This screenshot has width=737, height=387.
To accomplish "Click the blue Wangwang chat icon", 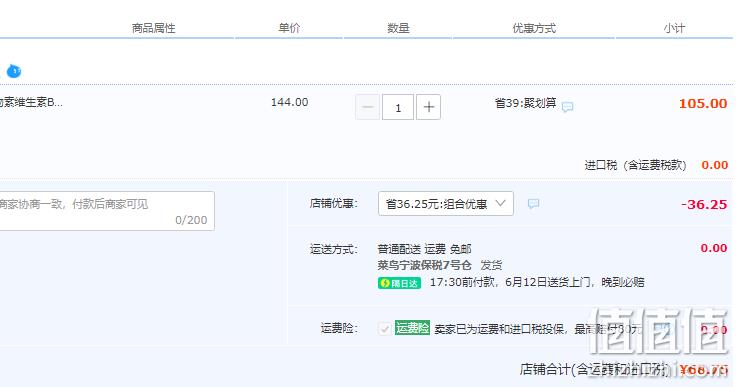I will pyautogui.click(x=14, y=71).
